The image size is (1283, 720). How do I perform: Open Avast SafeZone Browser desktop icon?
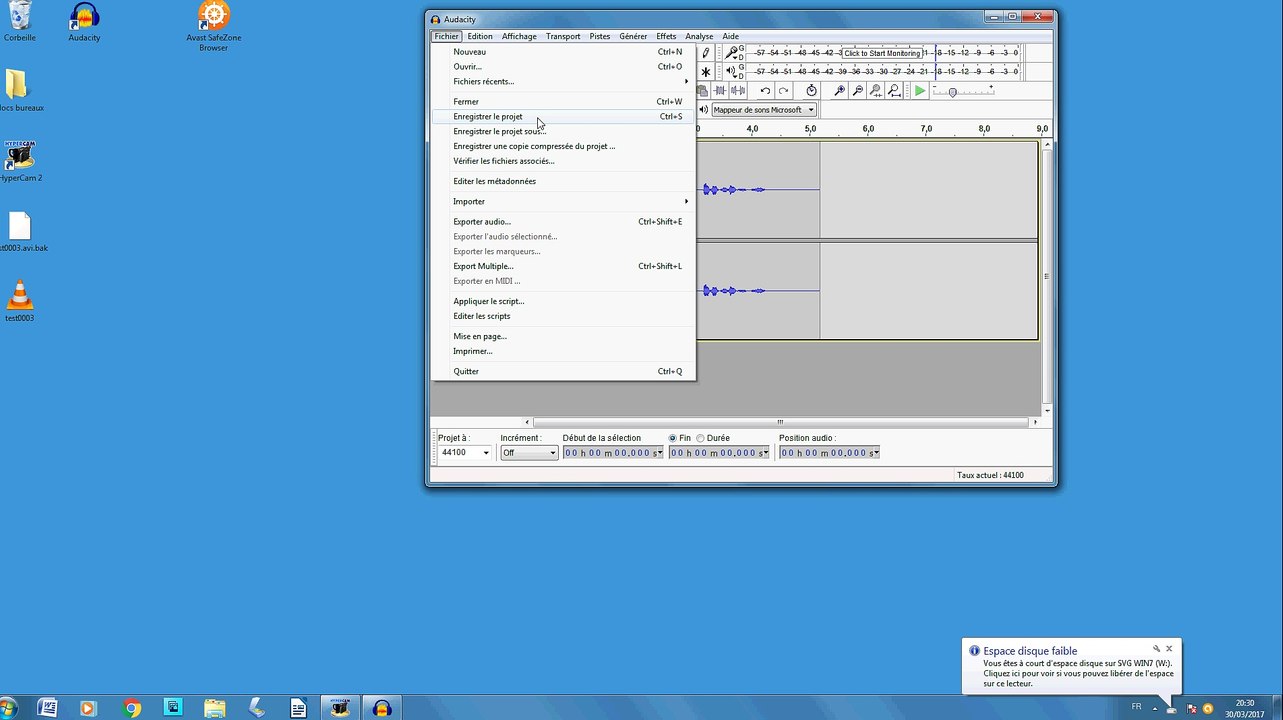213,26
